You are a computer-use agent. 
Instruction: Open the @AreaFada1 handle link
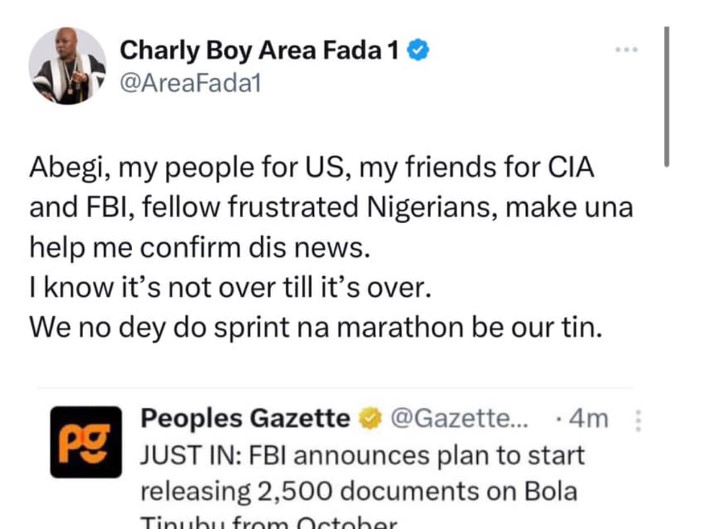tap(190, 85)
